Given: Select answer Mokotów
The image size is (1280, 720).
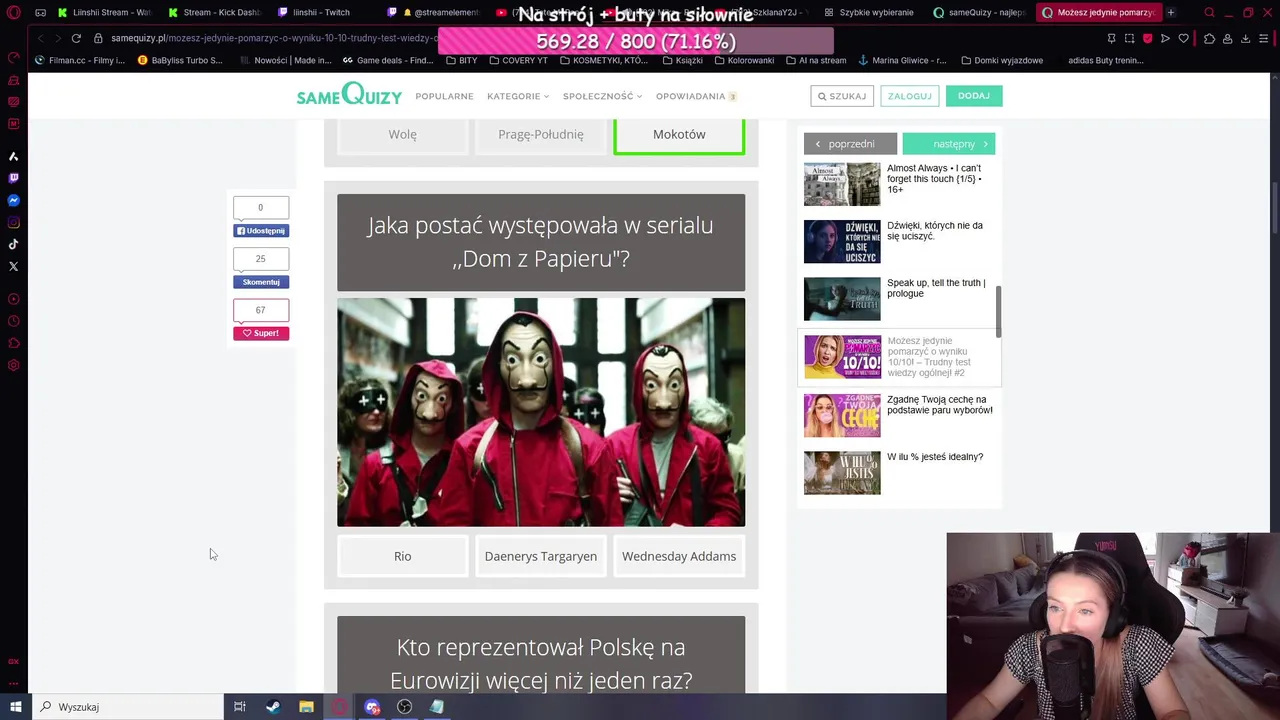Looking at the screenshot, I should point(679,135).
